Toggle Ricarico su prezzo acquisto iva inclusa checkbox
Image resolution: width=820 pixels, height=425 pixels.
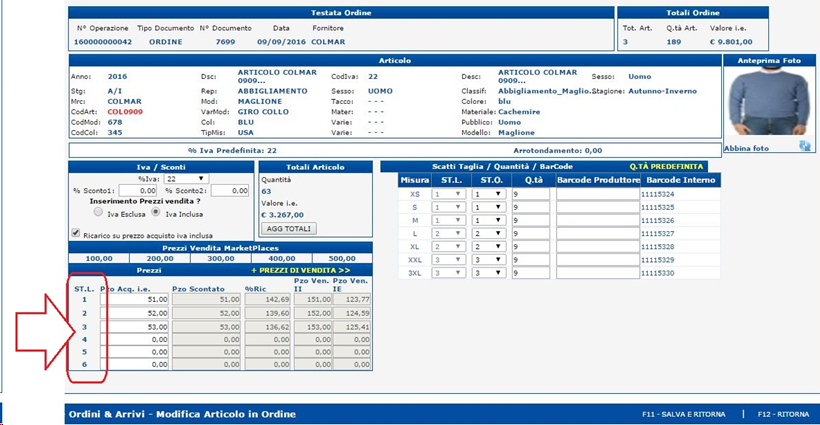pyautogui.click(x=76, y=233)
